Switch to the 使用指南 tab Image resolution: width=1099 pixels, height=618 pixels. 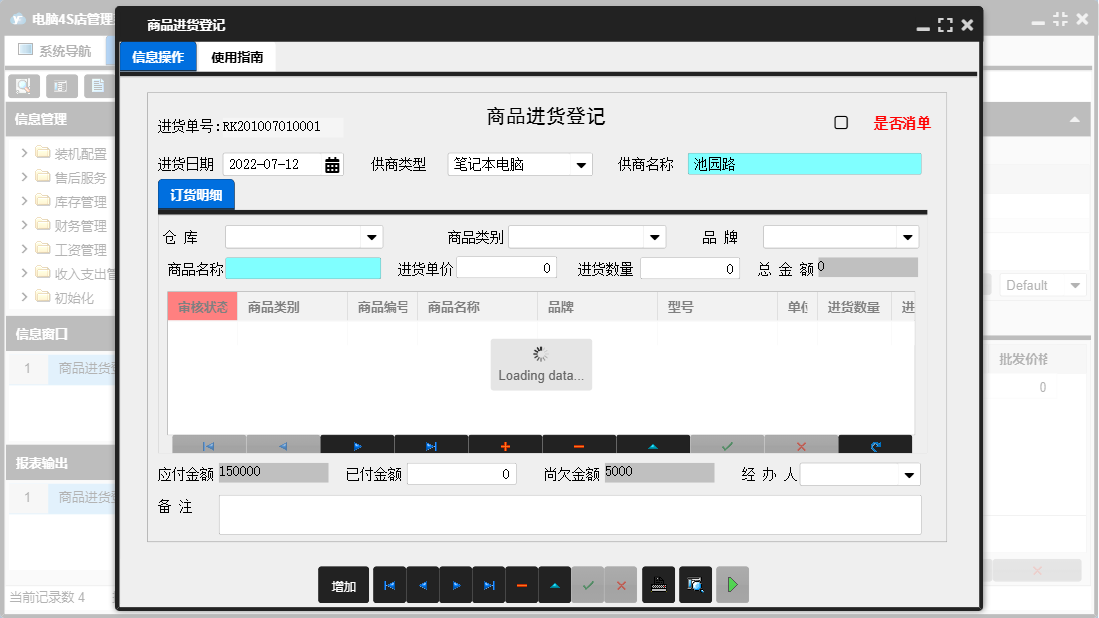click(x=237, y=57)
